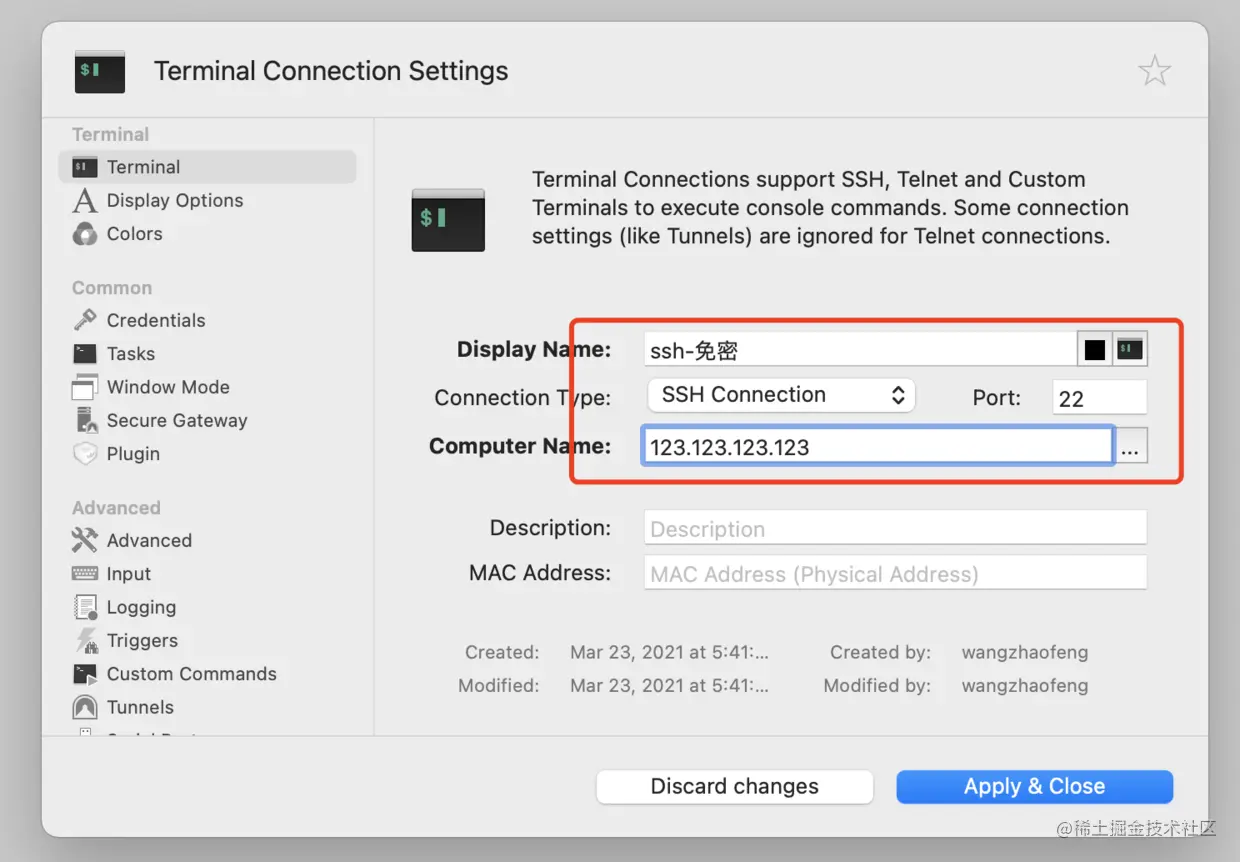The width and height of the screenshot is (1240, 862).
Task: Click the Apply & Close button
Action: [x=1034, y=787]
